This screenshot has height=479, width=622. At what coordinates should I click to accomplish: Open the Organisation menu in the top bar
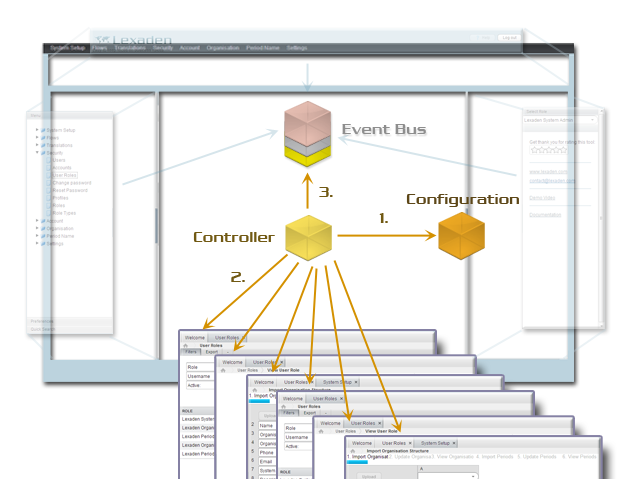pos(223,48)
